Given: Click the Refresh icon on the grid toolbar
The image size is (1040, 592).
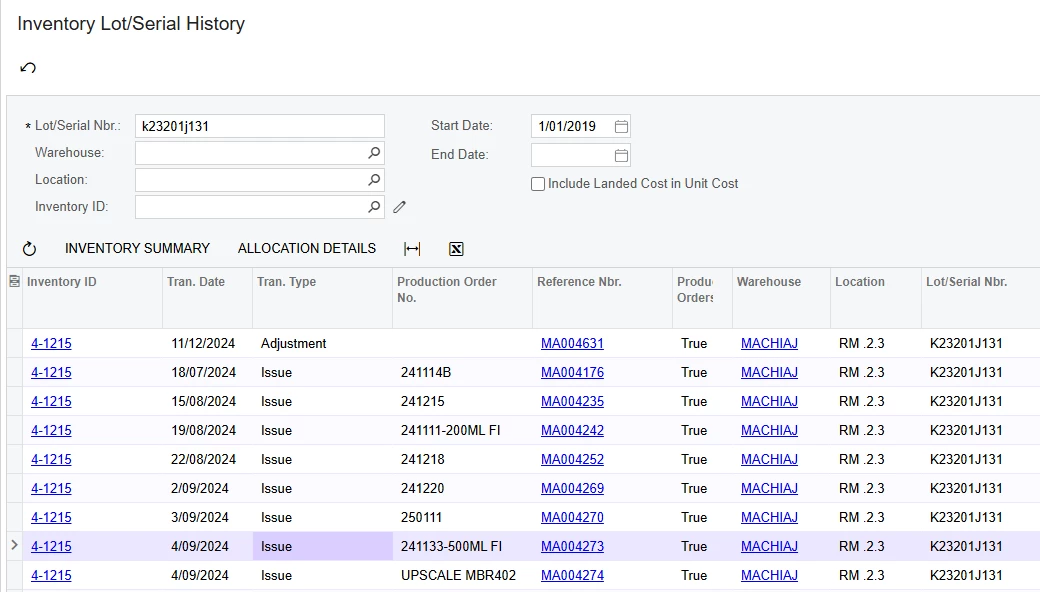Looking at the screenshot, I should (31, 248).
